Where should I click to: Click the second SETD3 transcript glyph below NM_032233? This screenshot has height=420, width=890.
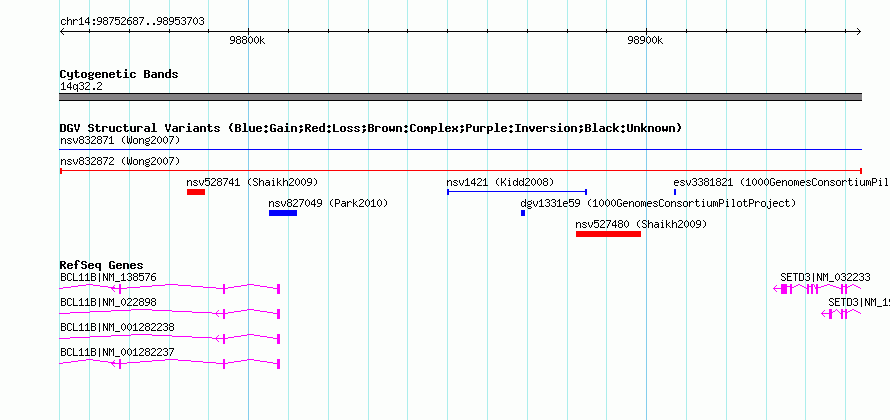coord(842,314)
